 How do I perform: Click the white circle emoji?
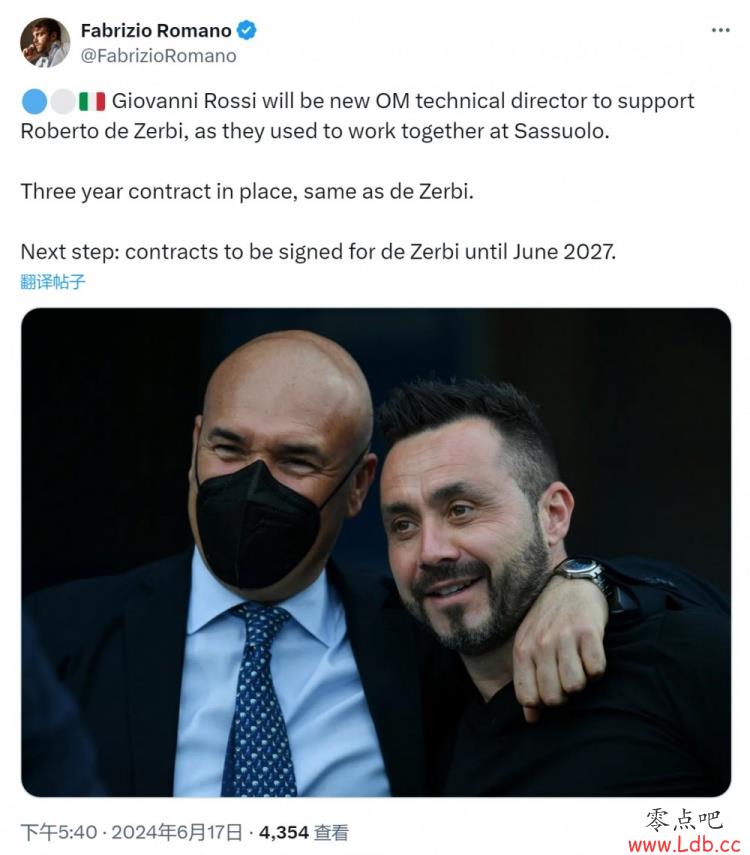[x=63, y=101]
